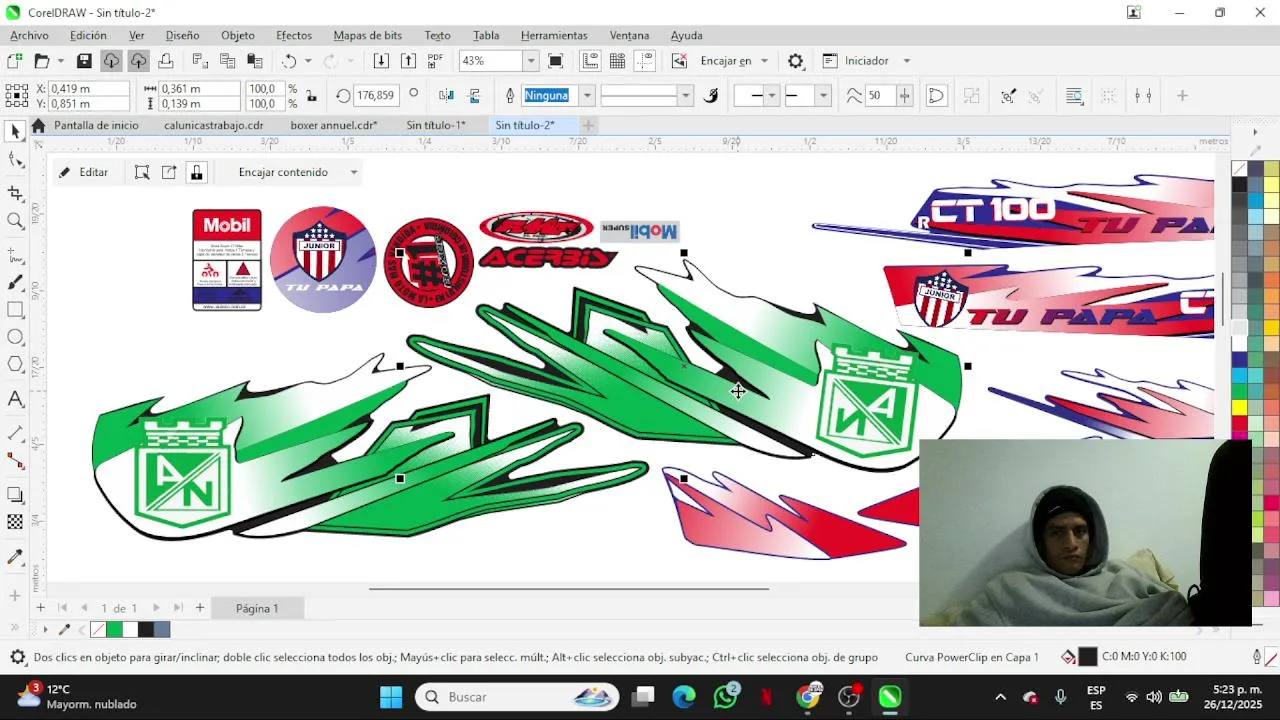Click the Save disk icon

click(84, 61)
